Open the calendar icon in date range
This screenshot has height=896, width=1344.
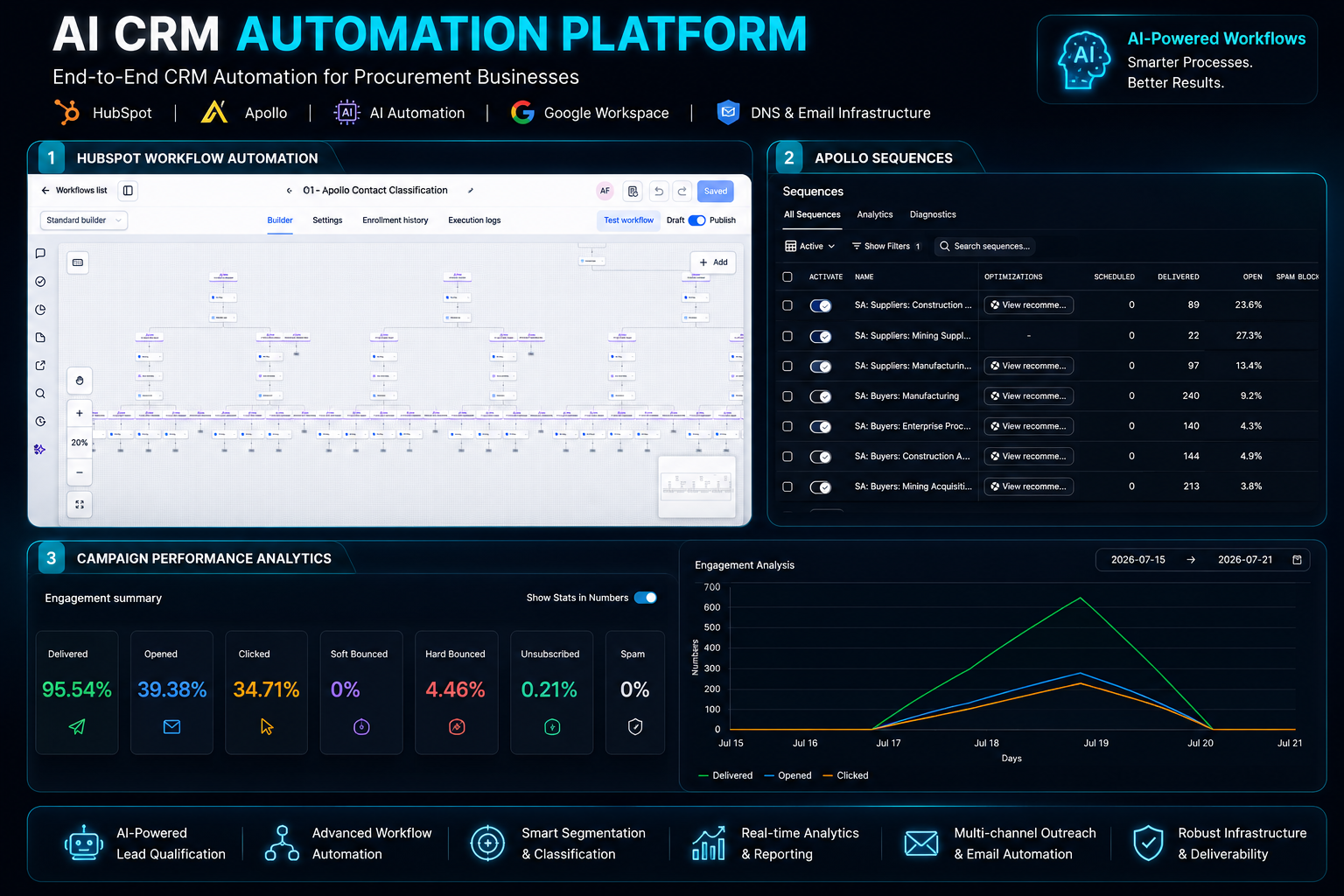[x=1297, y=560]
